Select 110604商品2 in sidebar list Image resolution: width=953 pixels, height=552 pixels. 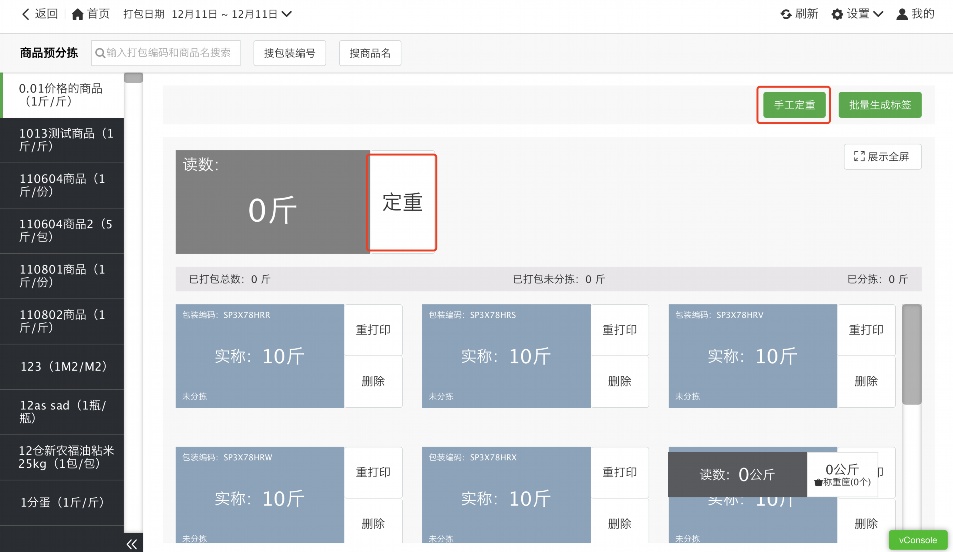tap(62, 231)
